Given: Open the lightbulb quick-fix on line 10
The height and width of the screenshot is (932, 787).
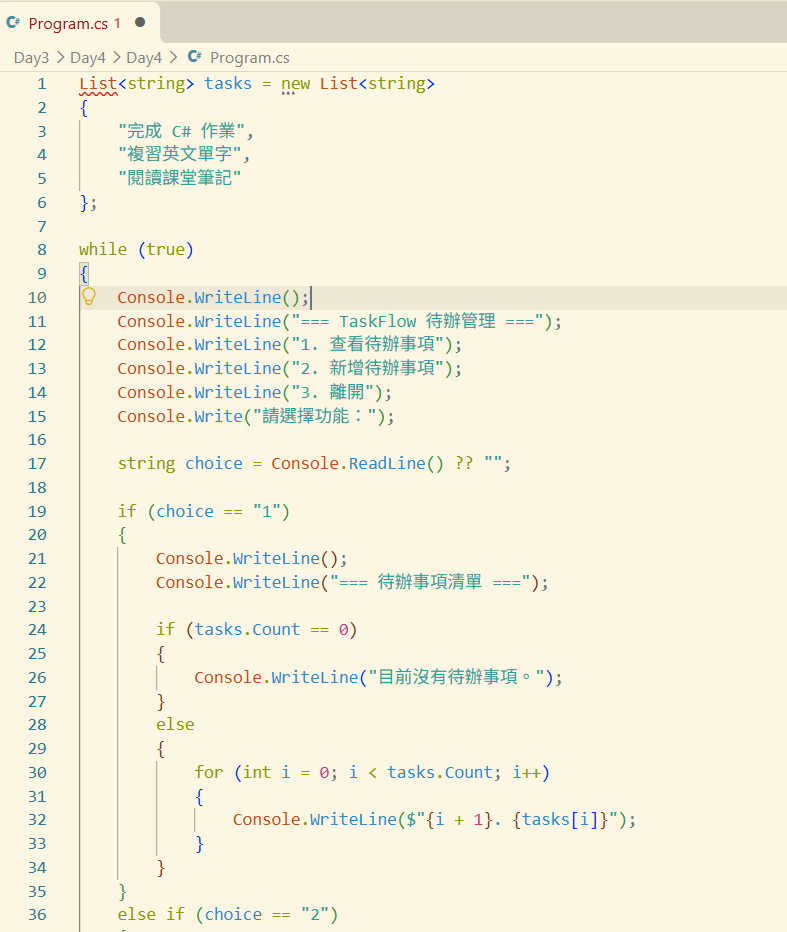Looking at the screenshot, I should click(x=89, y=297).
